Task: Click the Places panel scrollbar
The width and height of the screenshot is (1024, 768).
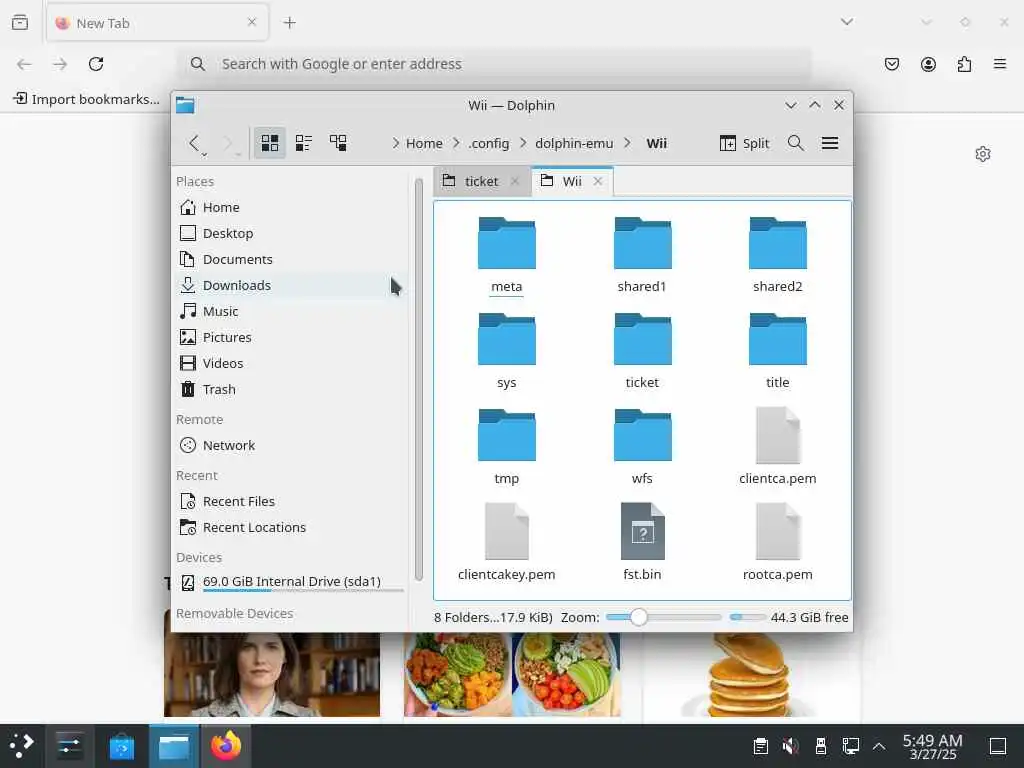Action: click(419, 379)
